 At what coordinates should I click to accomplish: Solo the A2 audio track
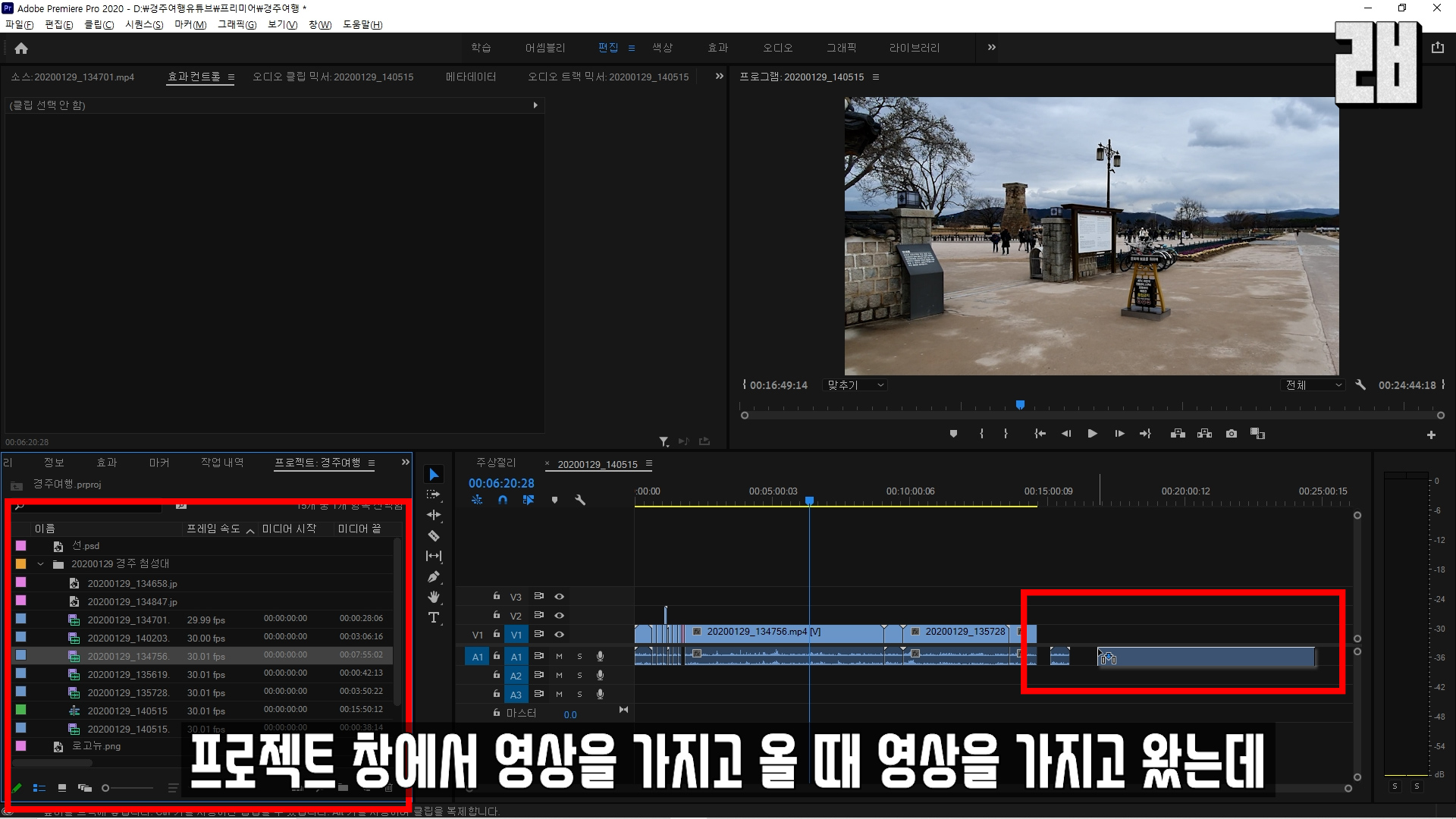pyautogui.click(x=579, y=675)
